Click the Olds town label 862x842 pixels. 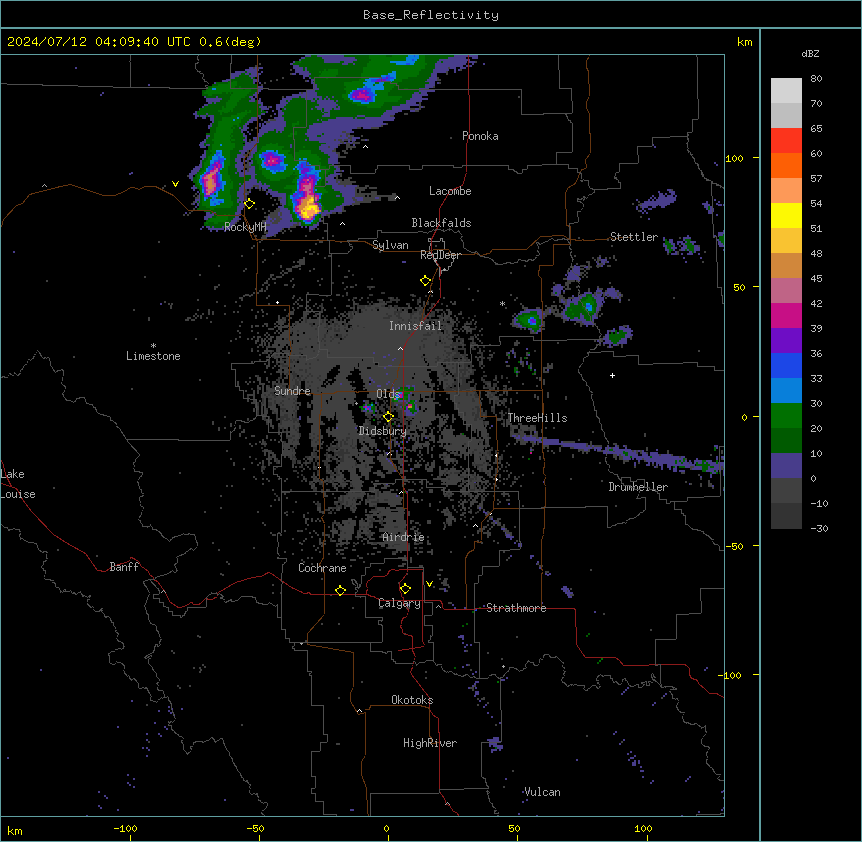coord(388,394)
